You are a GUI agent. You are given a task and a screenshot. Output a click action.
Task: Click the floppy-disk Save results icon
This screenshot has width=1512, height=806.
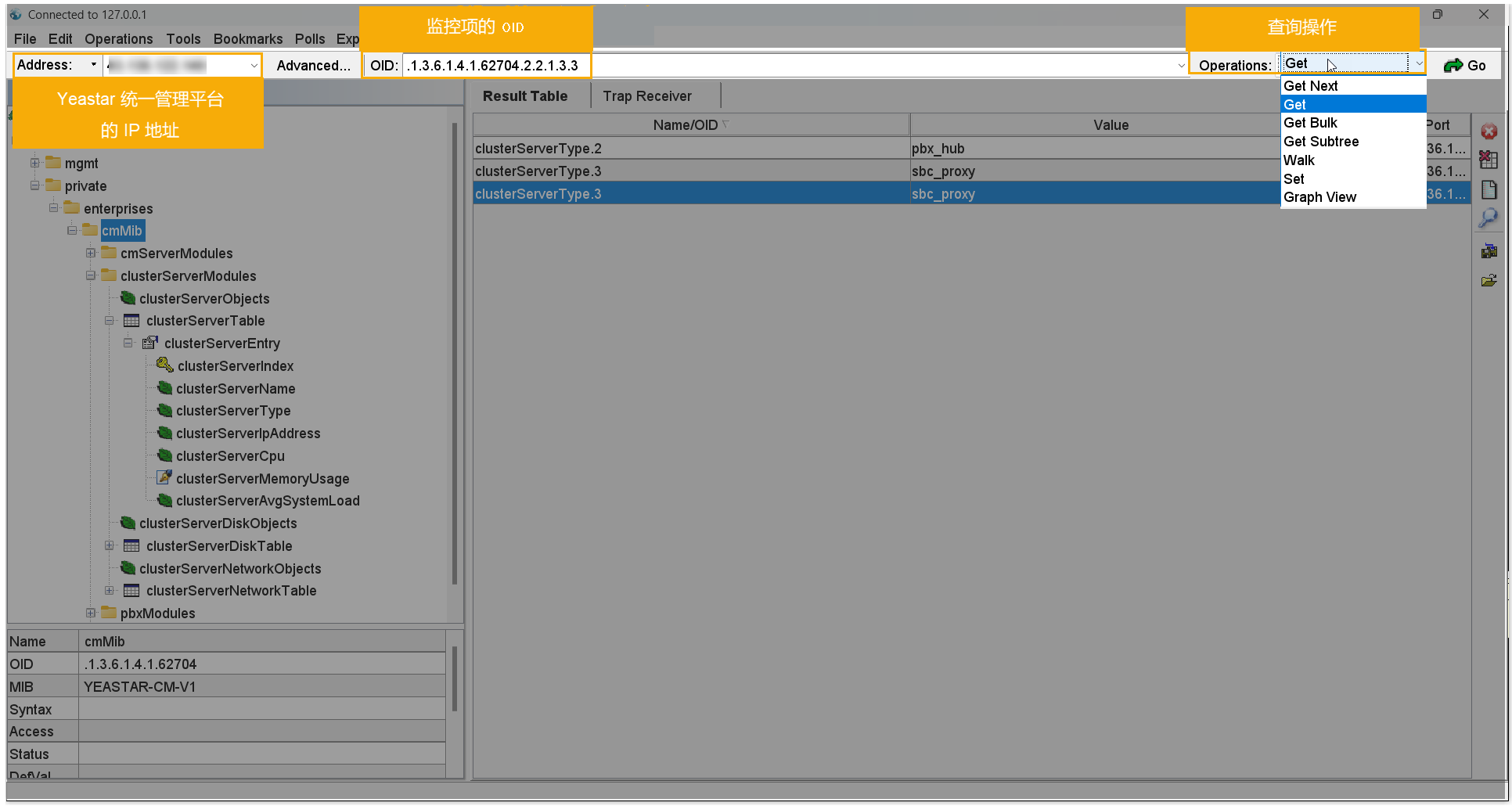pyautogui.click(x=1489, y=251)
